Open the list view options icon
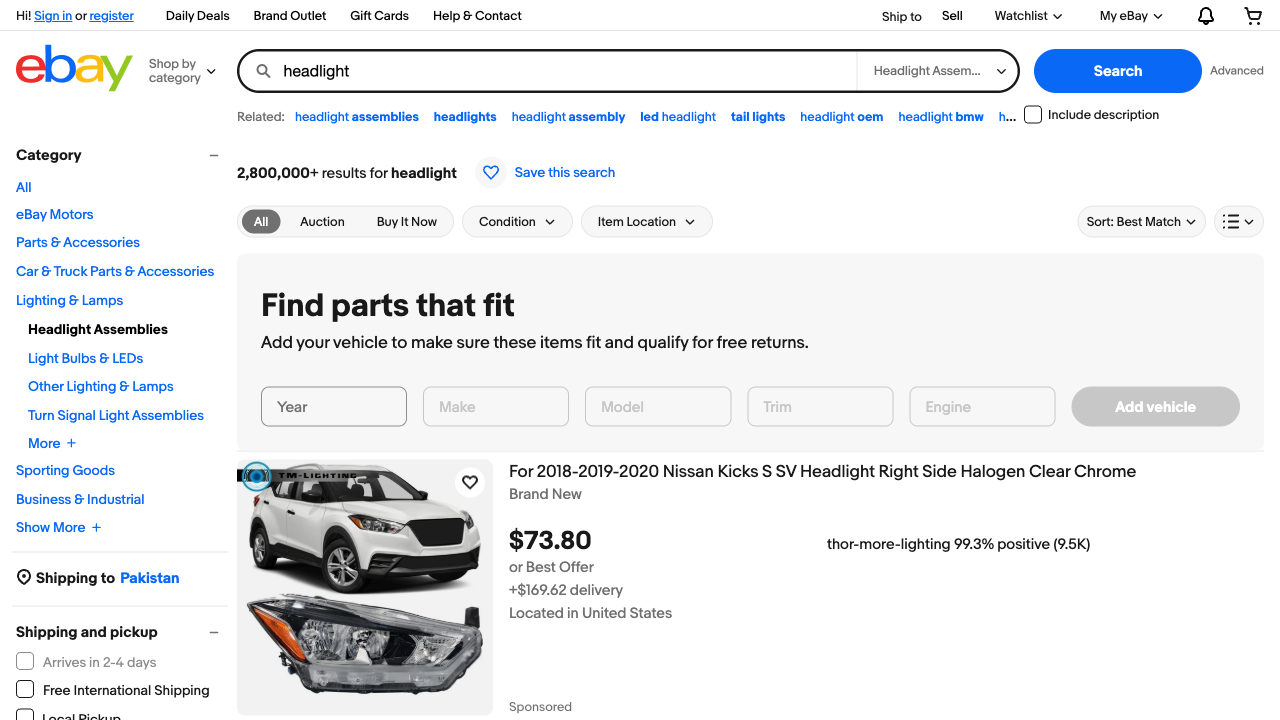1280x720 pixels. point(1239,222)
